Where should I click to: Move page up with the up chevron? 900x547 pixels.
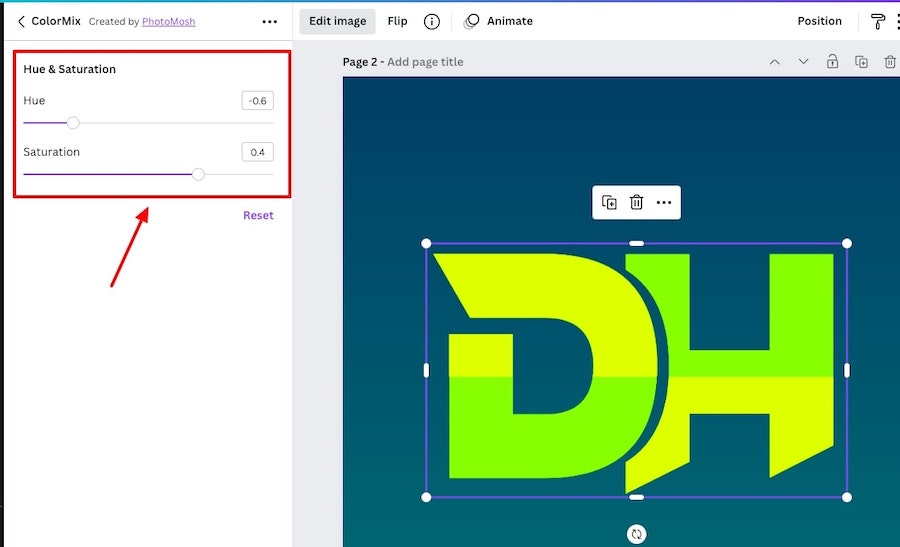click(774, 62)
